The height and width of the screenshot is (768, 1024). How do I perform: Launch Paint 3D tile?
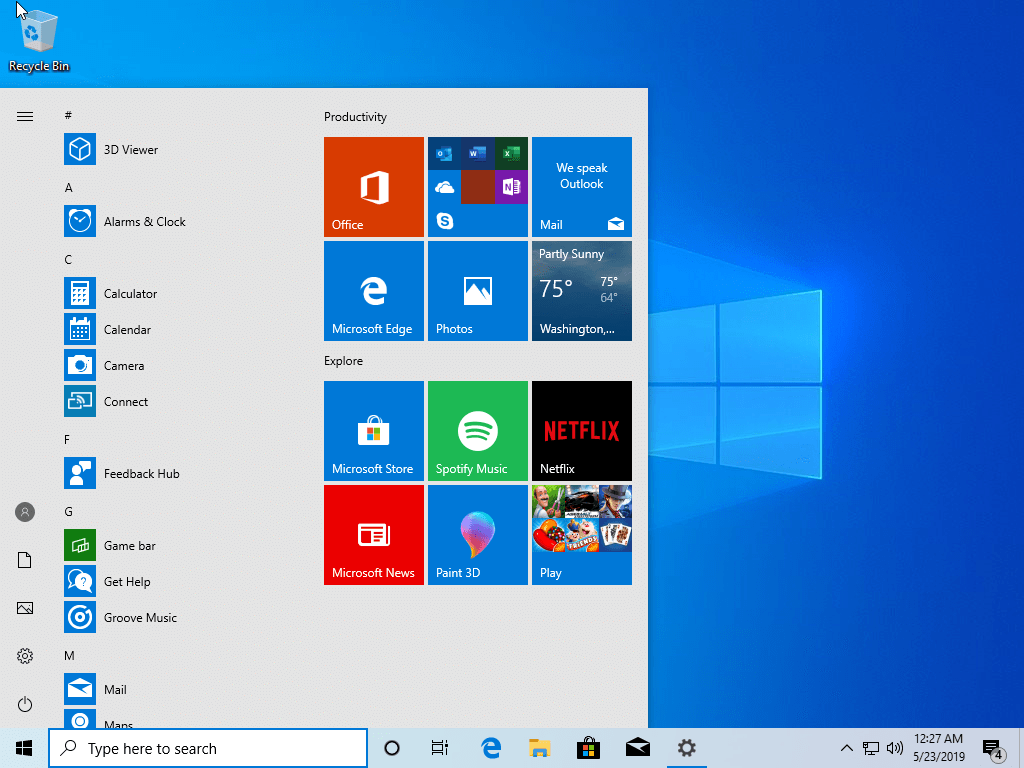tap(477, 535)
